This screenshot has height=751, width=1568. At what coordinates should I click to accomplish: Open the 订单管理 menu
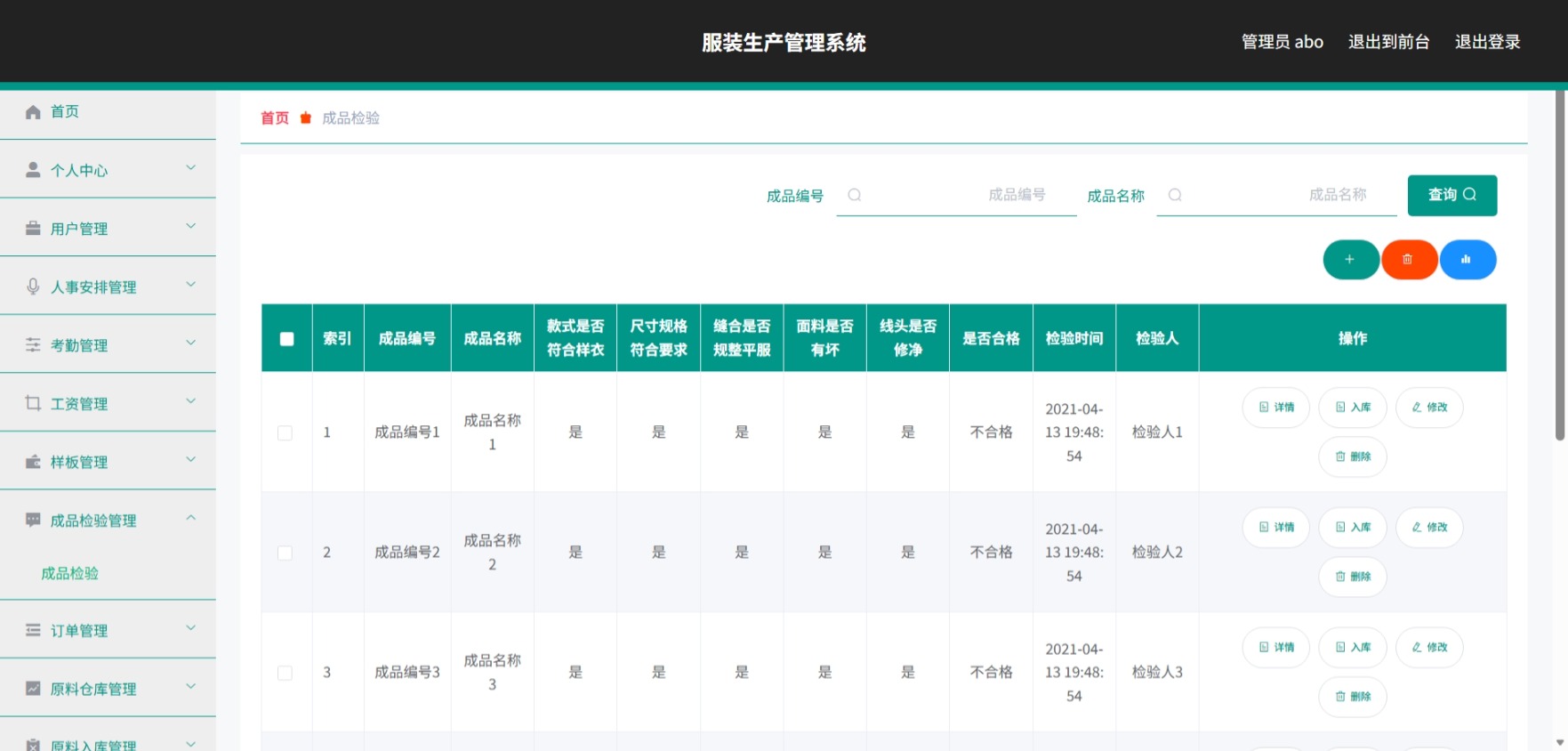point(108,630)
